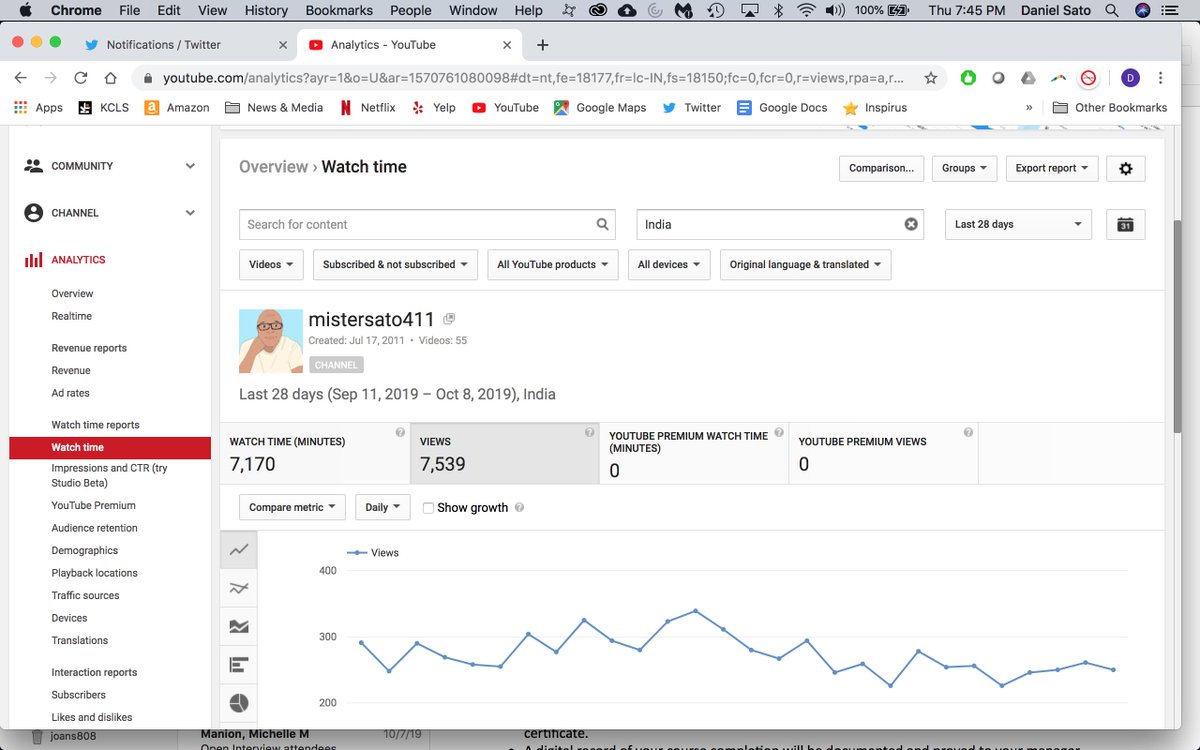Open Likes and dislikes report
Screen dimensions: 1200x750
pyautogui.click(x=91, y=718)
